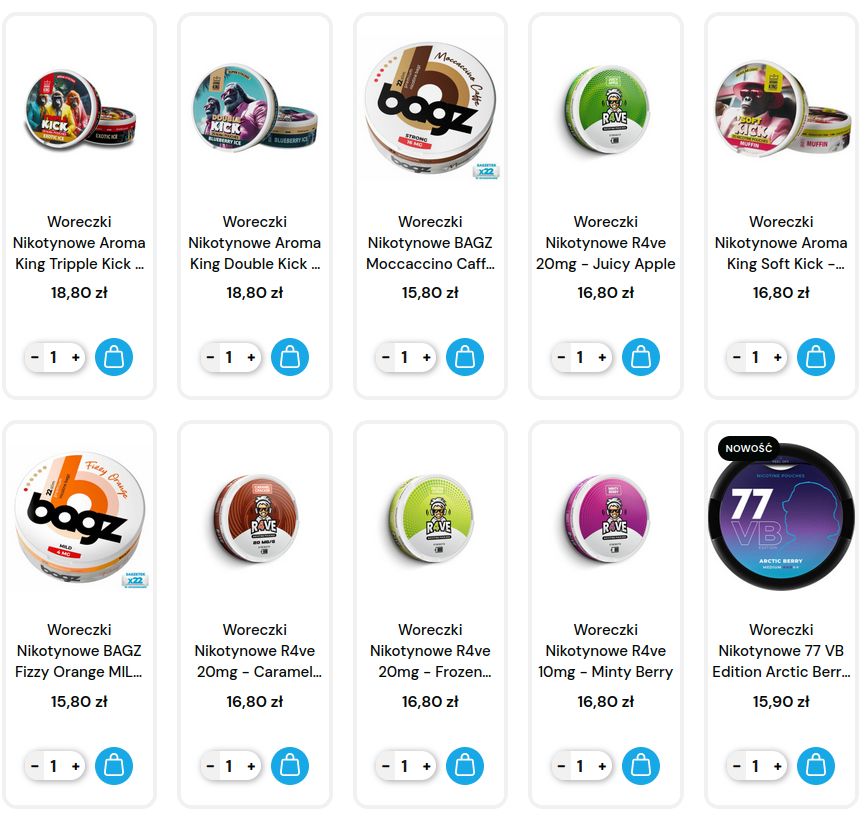Add Aroma King Soft Kick to cart
This screenshot has height=820, width=867.
pos(816,357)
